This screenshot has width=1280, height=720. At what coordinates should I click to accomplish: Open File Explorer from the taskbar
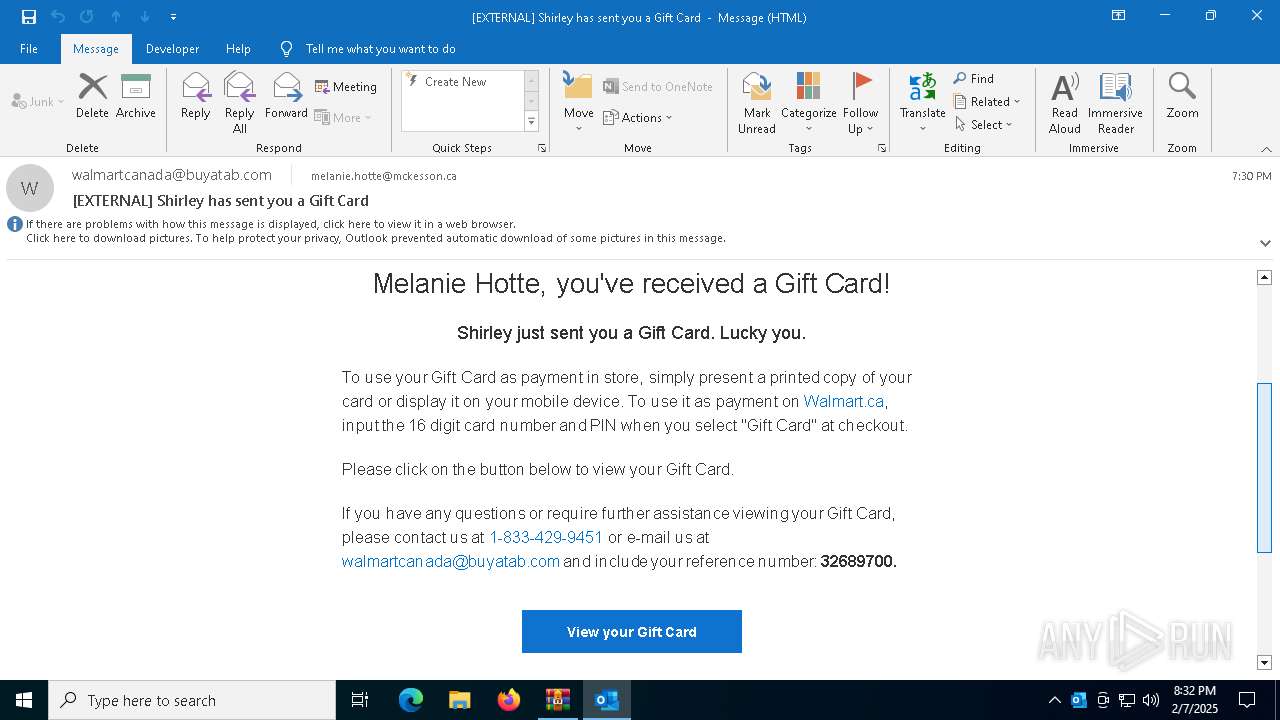pyautogui.click(x=459, y=700)
